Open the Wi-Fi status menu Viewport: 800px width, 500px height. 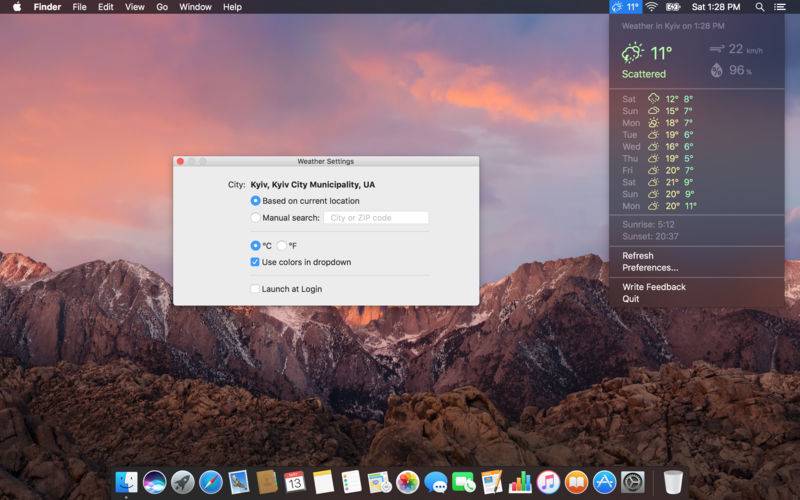click(651, 7)
